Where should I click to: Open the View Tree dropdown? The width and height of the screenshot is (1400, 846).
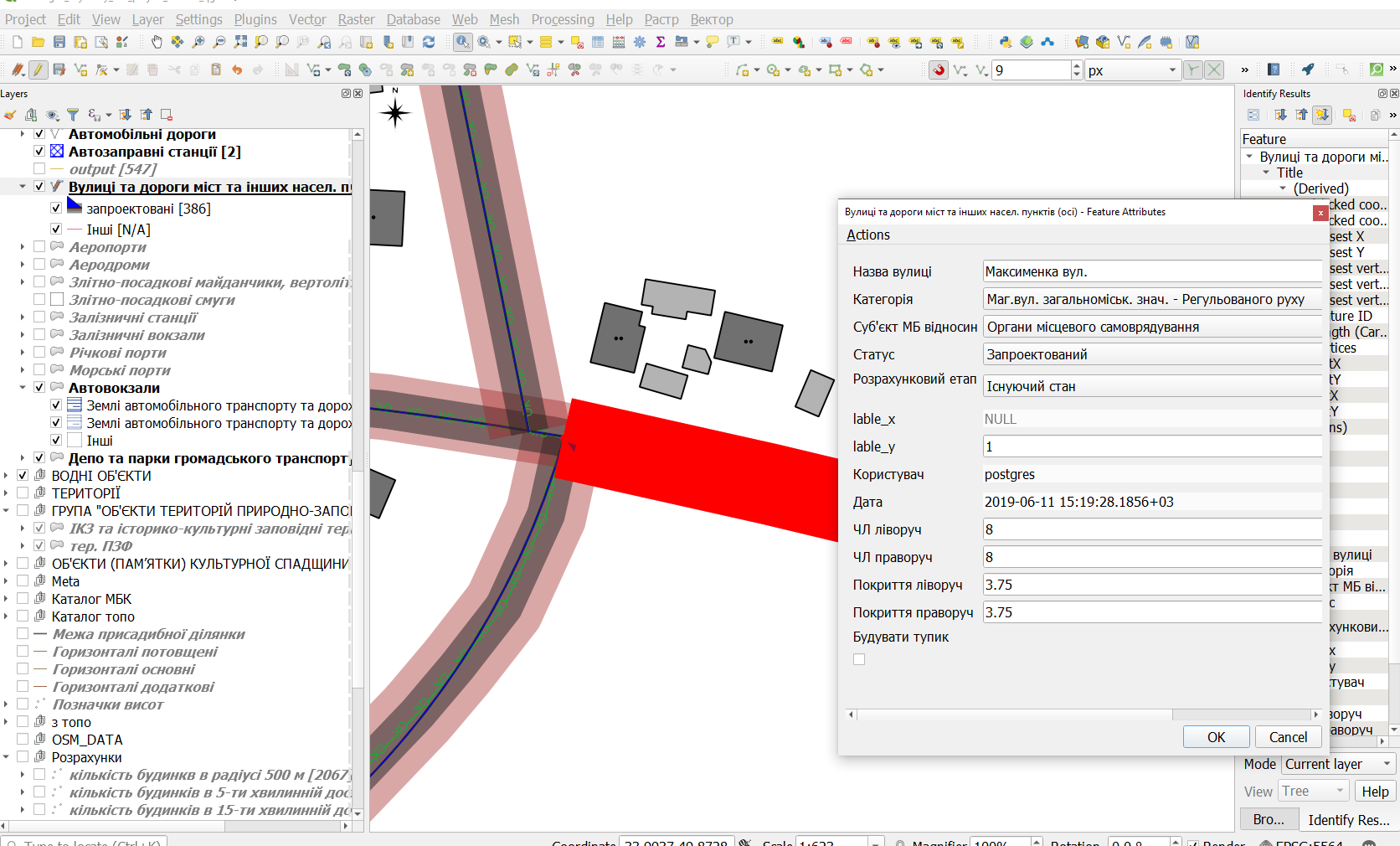[1313, 792]
